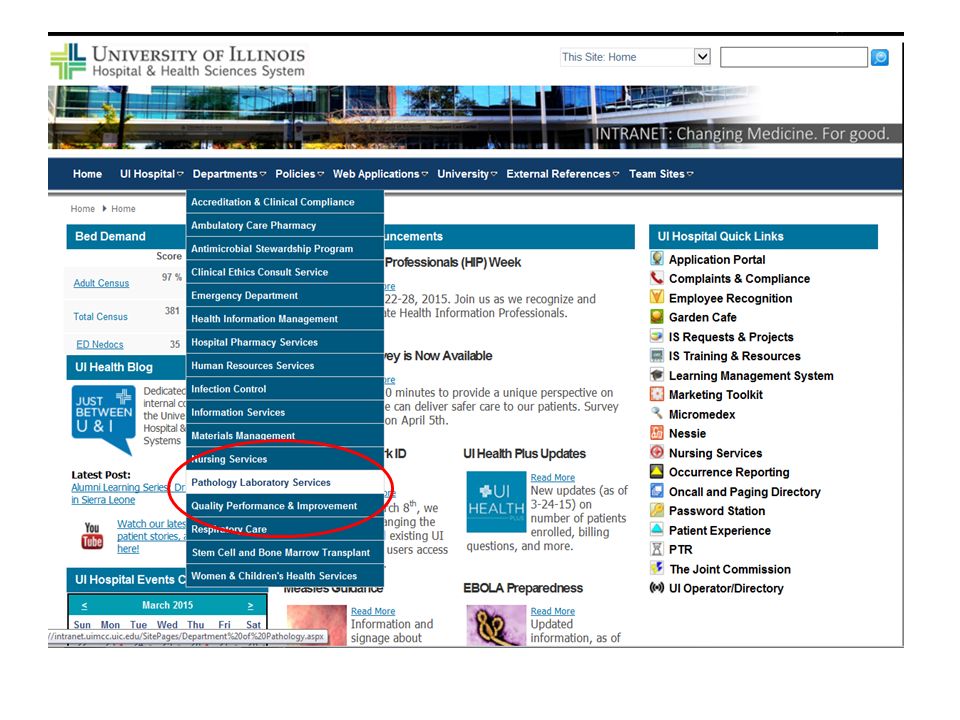Open the Watch our latest patient stories link
This screenshot has width=960, height=720.
point(151,536)
